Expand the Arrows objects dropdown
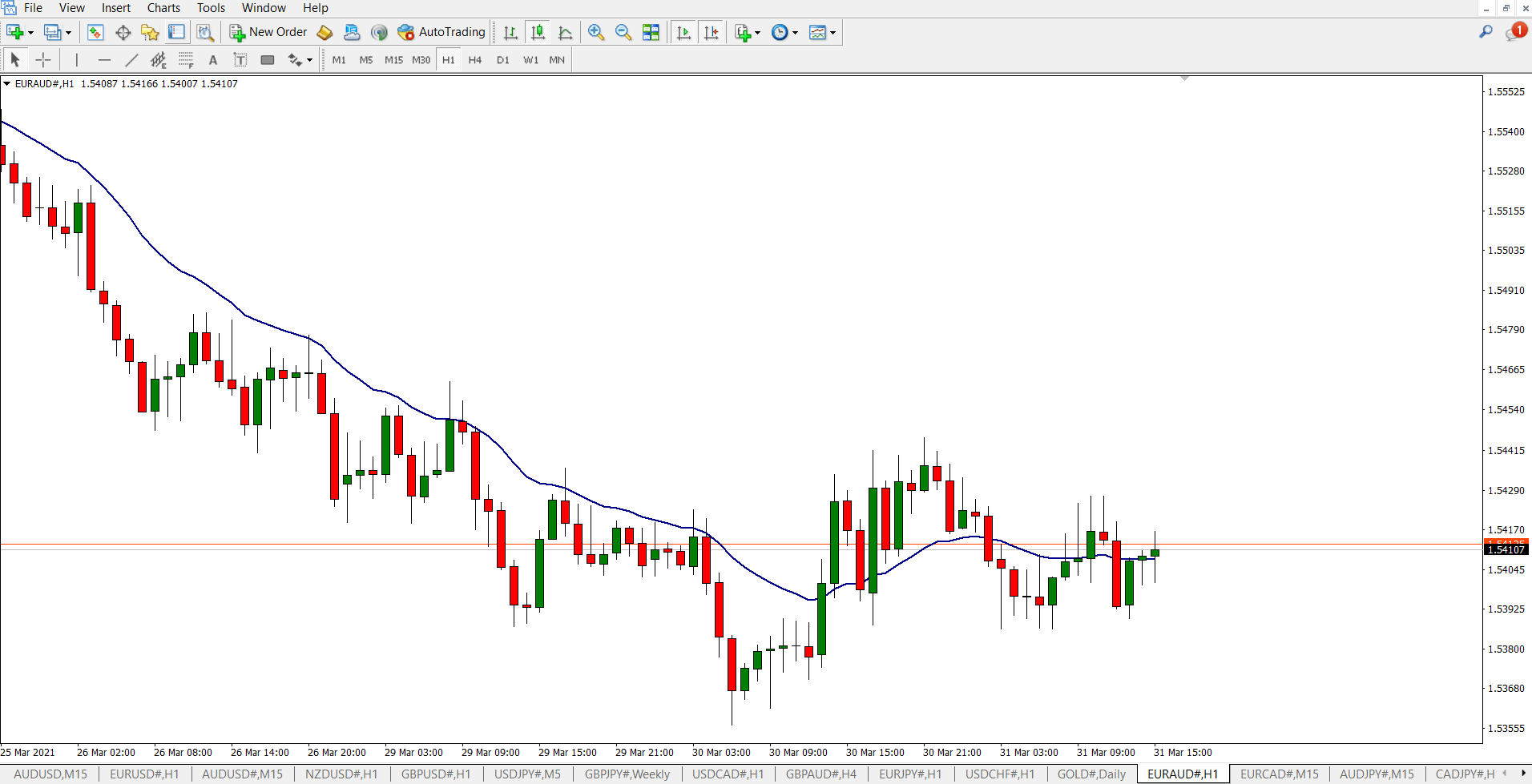The width and height of the screenshot is (1532, 784). (310, 60)
